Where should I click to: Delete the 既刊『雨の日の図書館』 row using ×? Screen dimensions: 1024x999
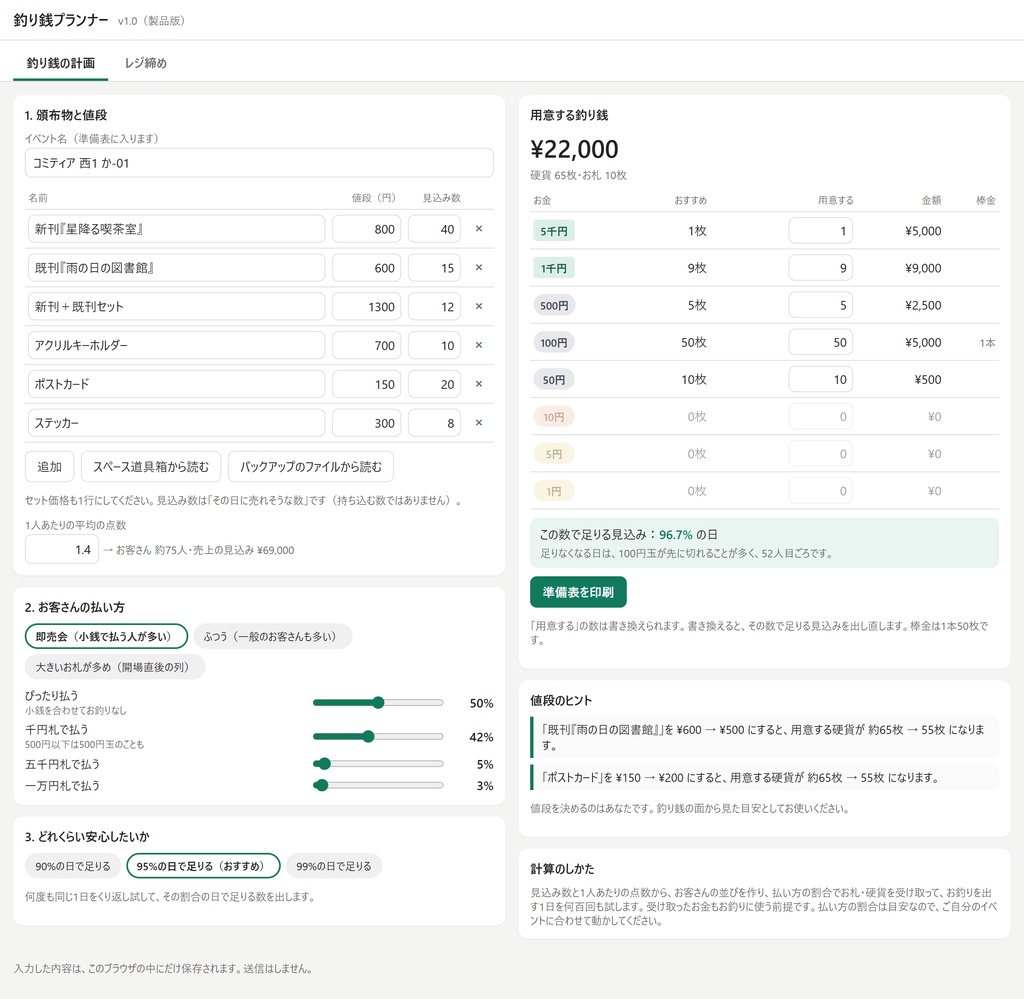click(x=479, y=268)
